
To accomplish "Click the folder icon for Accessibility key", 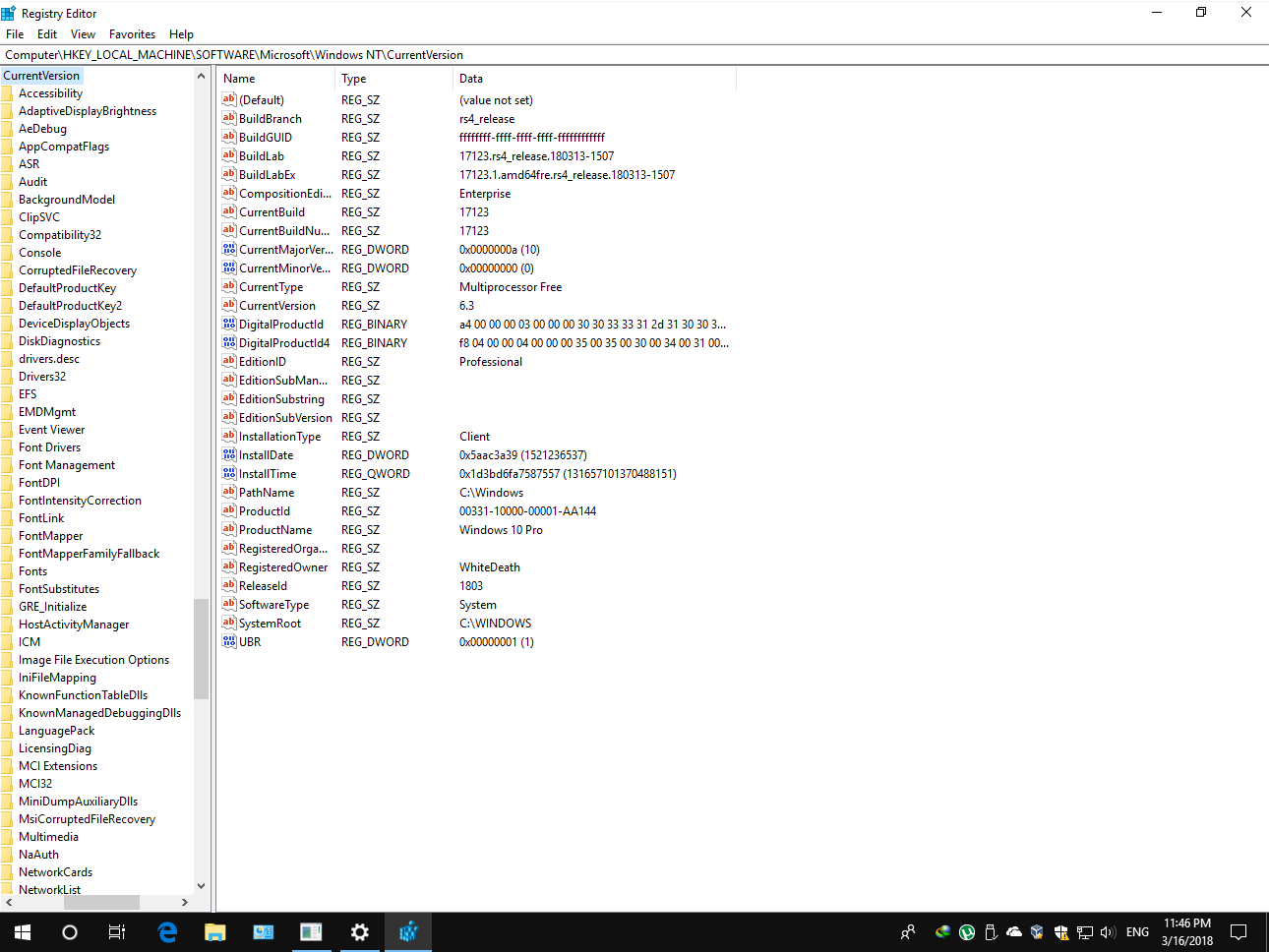I will click(x=7, y=93).
